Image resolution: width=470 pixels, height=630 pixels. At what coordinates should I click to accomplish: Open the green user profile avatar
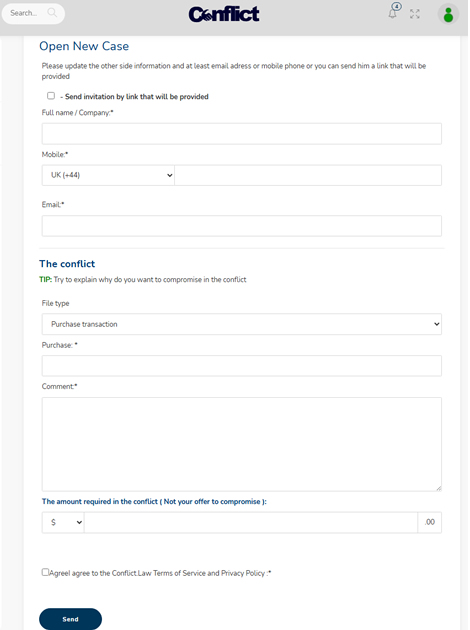448,14
